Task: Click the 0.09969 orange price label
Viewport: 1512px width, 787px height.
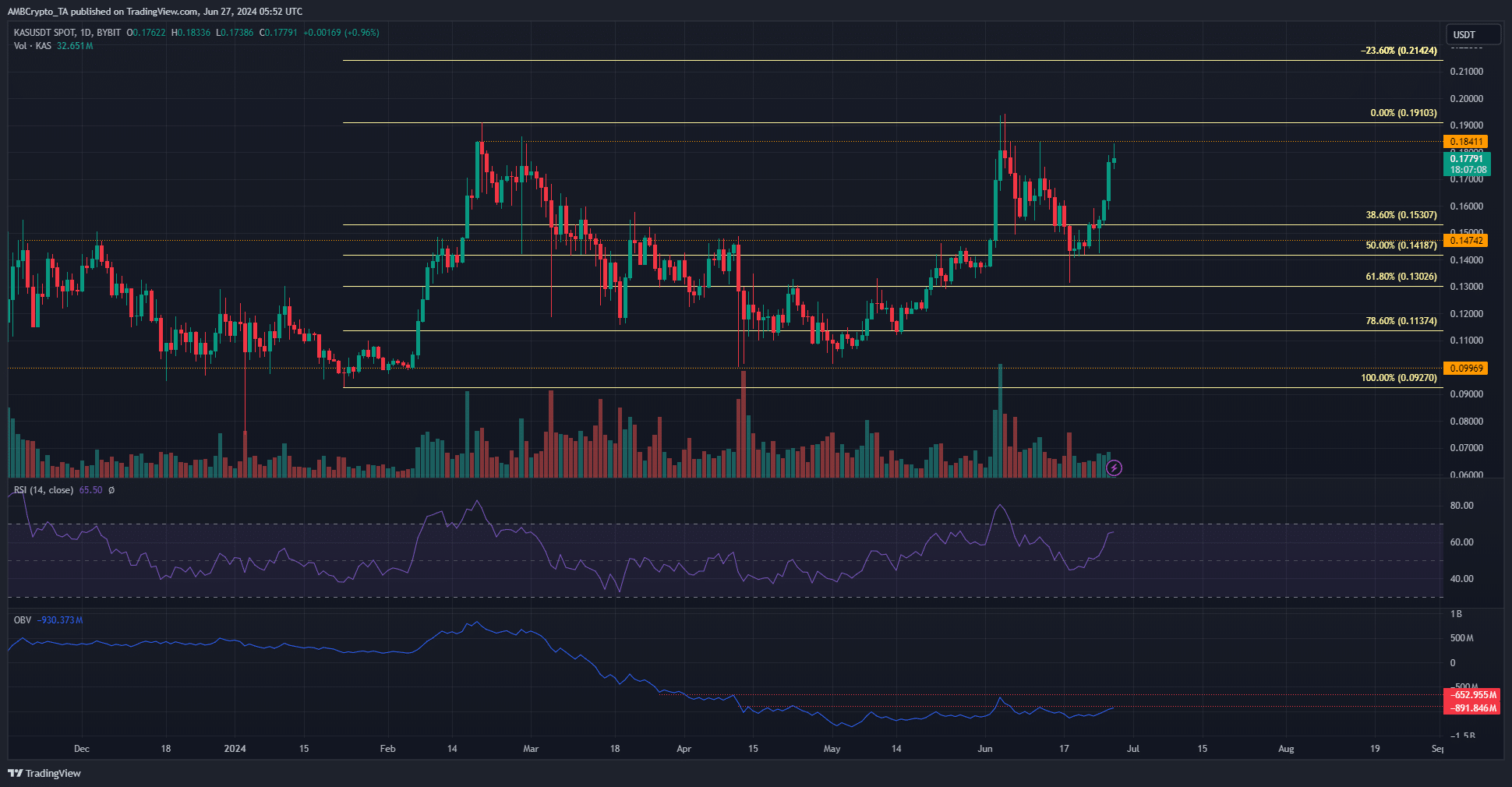Action: (x=1466, y=369)
